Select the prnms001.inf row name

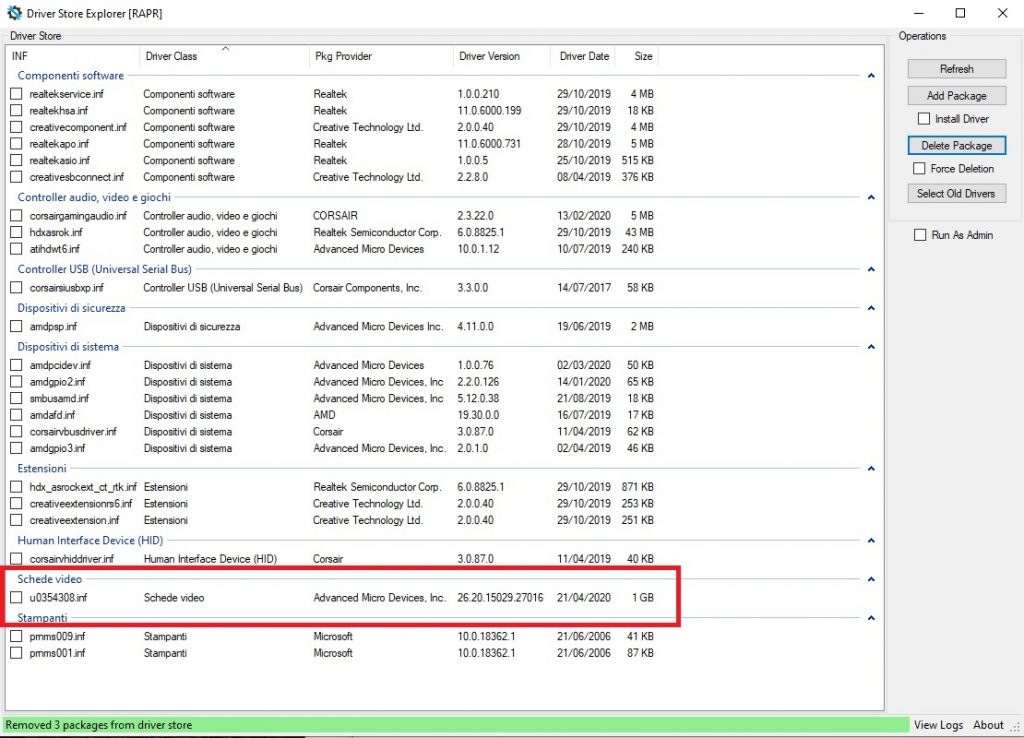tap(57, 653)
